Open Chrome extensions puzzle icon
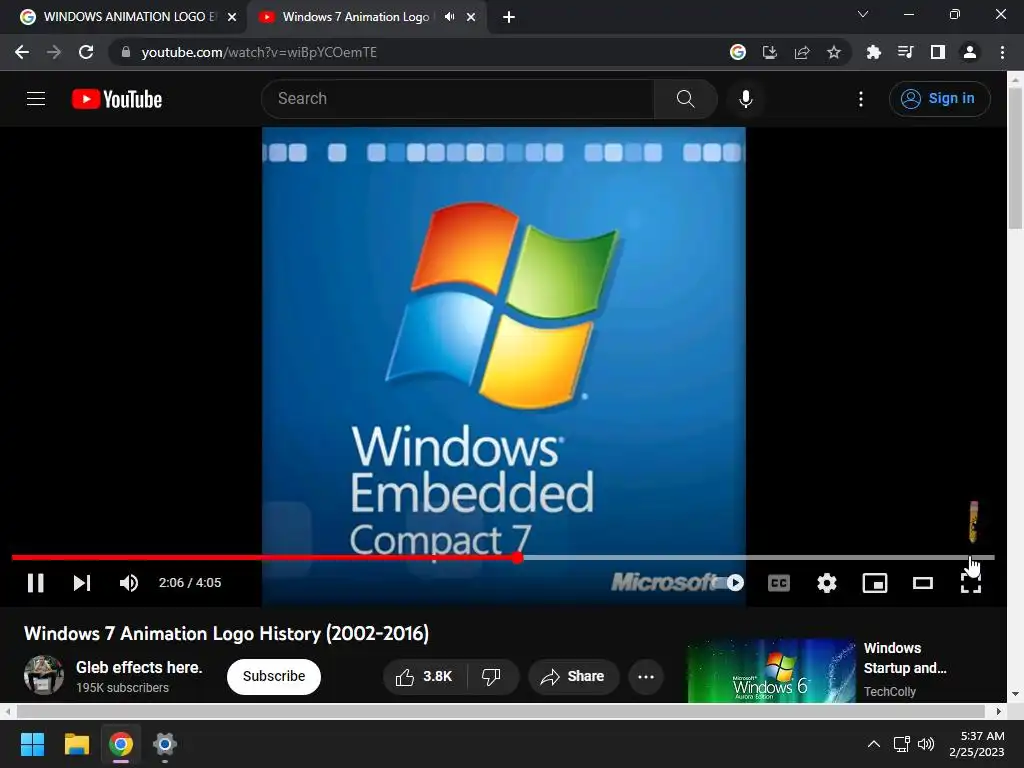1024x768 pixels. (873, 52)
